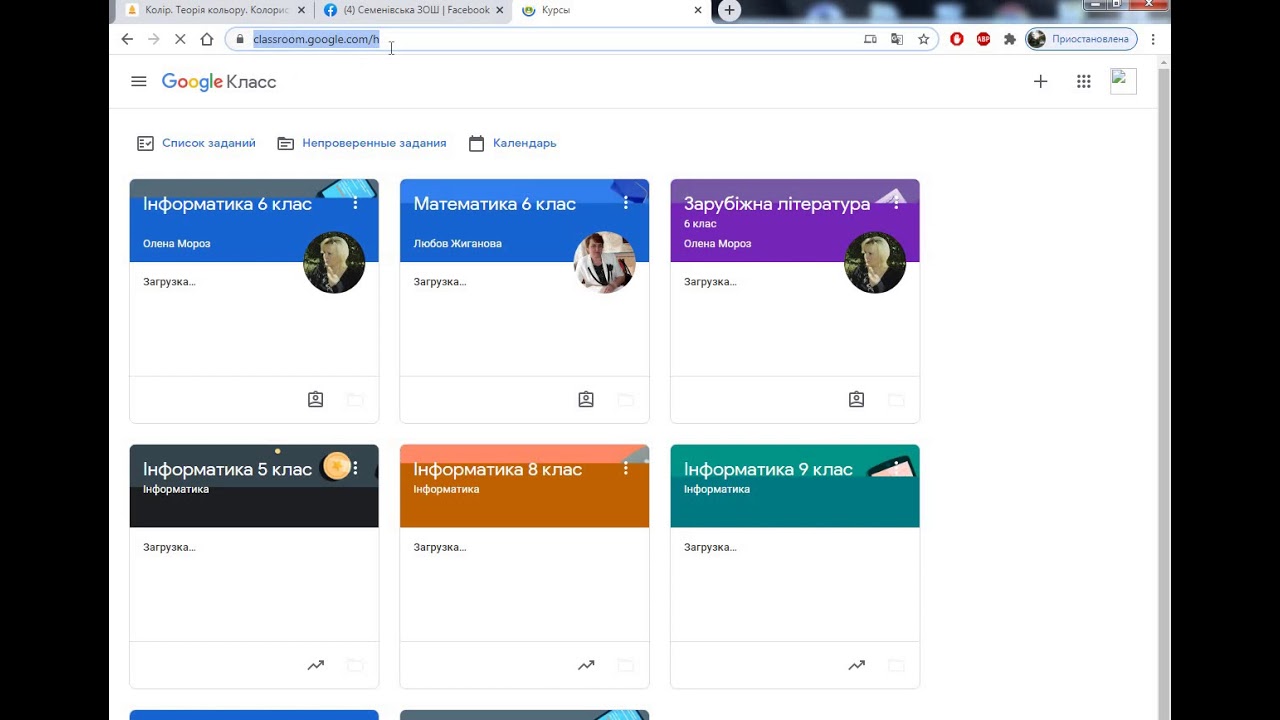The width and height of the screenshot is (1280, 720).
Task: Open the Інформатика 6 клас course
Action: 227,204
